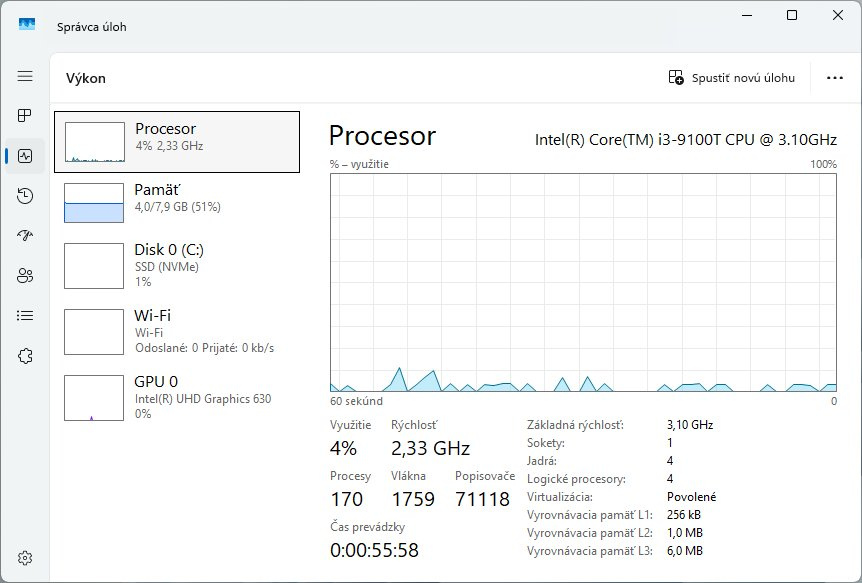The width and height of the screenshot is (862, 583).
Task: Open the hamburger navigation menu
Action: (25, 76)
